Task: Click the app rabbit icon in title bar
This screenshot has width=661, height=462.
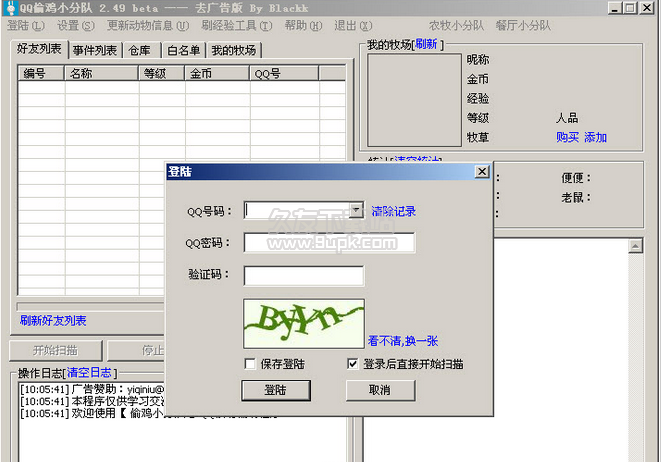Action: (x=11, y=8)
